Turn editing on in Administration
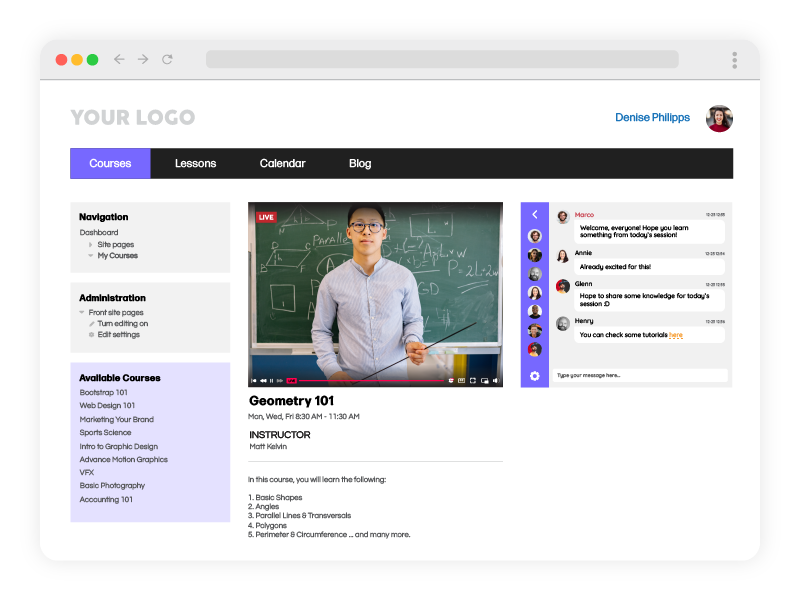 122,324
